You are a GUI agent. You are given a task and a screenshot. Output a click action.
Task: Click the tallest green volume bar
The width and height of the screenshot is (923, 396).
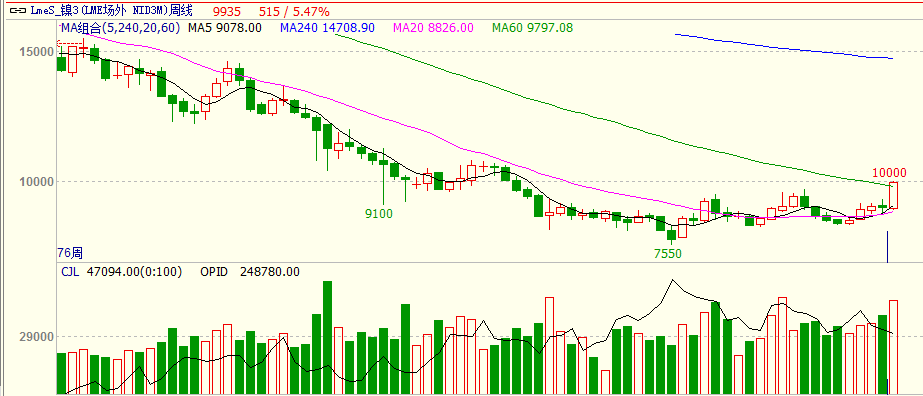click(x=327, y=337)
